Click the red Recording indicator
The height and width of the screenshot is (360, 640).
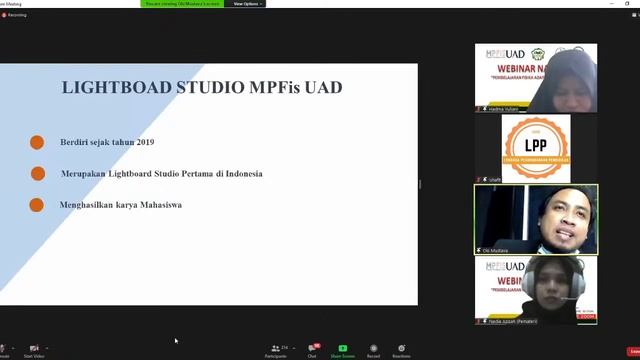14,15
